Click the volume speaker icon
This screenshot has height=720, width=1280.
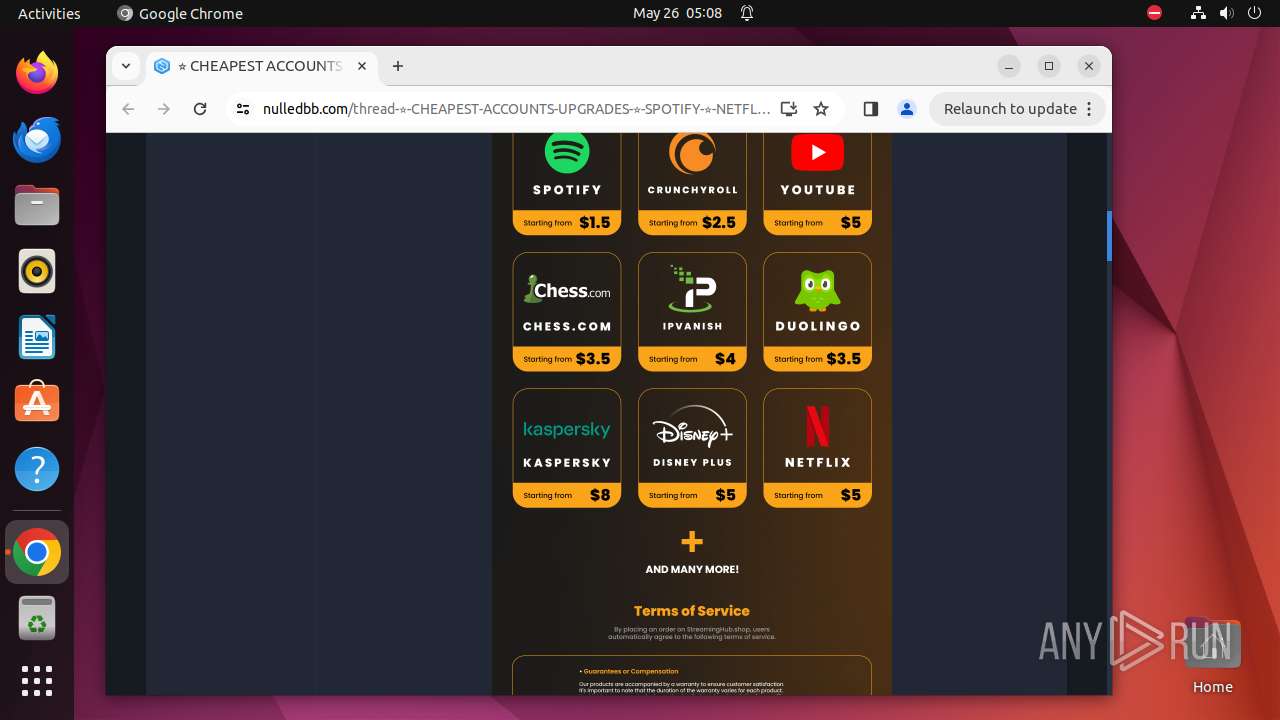click(x=1226, y=13)
